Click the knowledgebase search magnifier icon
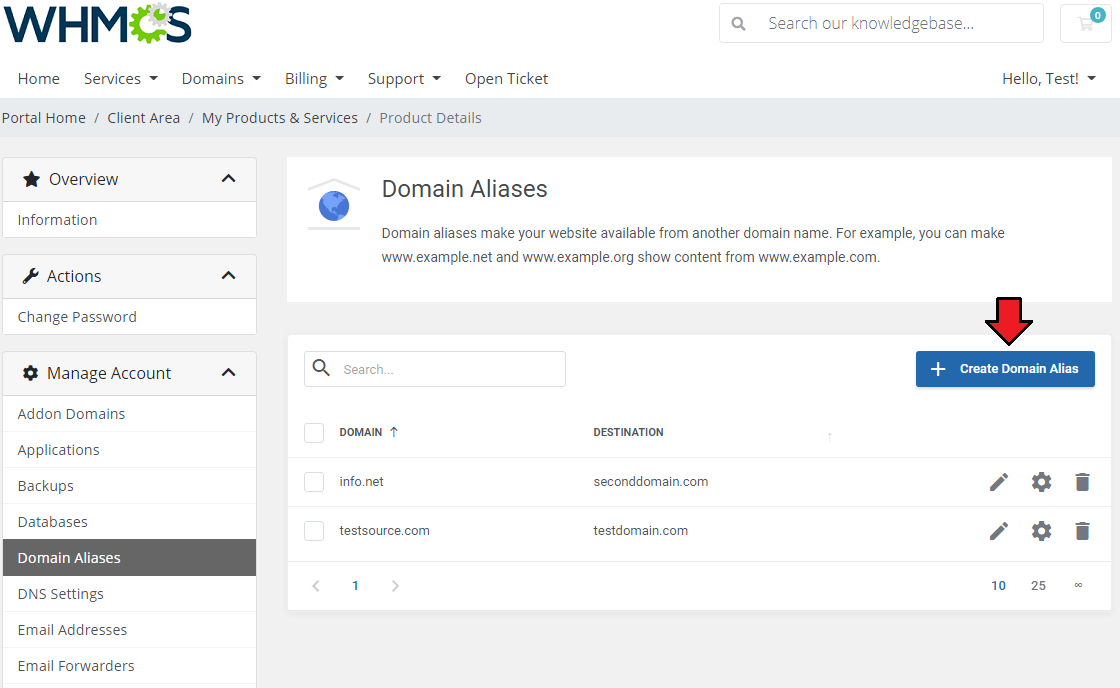This screenshot has height=688, width=1120. (739, 24)
